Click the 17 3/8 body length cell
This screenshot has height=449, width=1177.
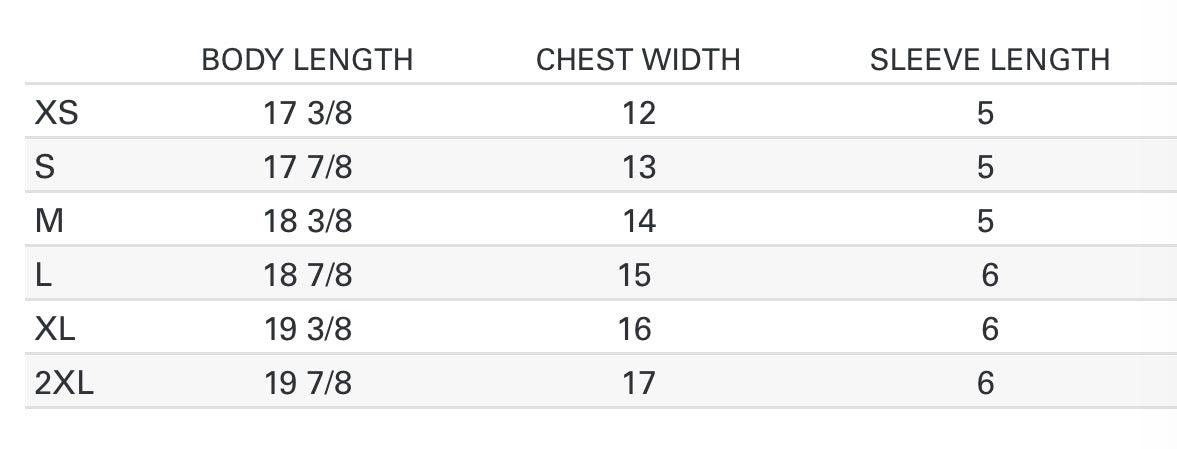tap(308, 113)
